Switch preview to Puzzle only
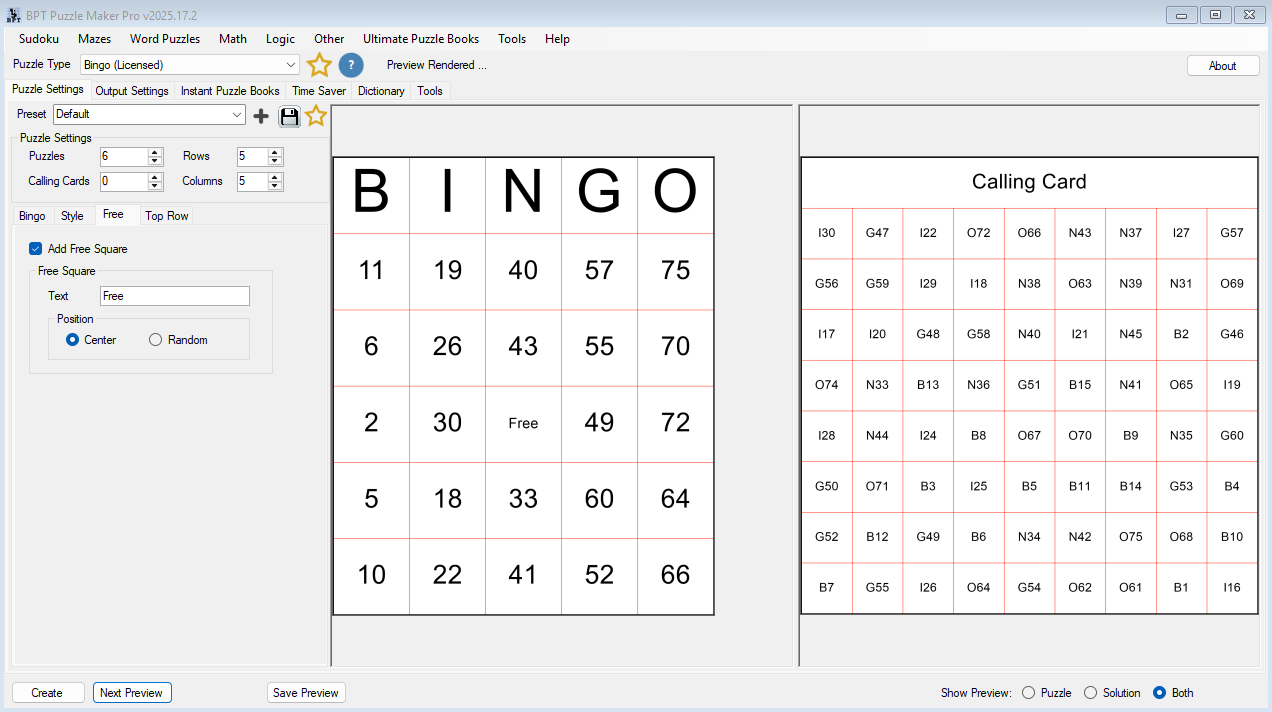Screen dimensions: 1272x712 pos(1028,692)
